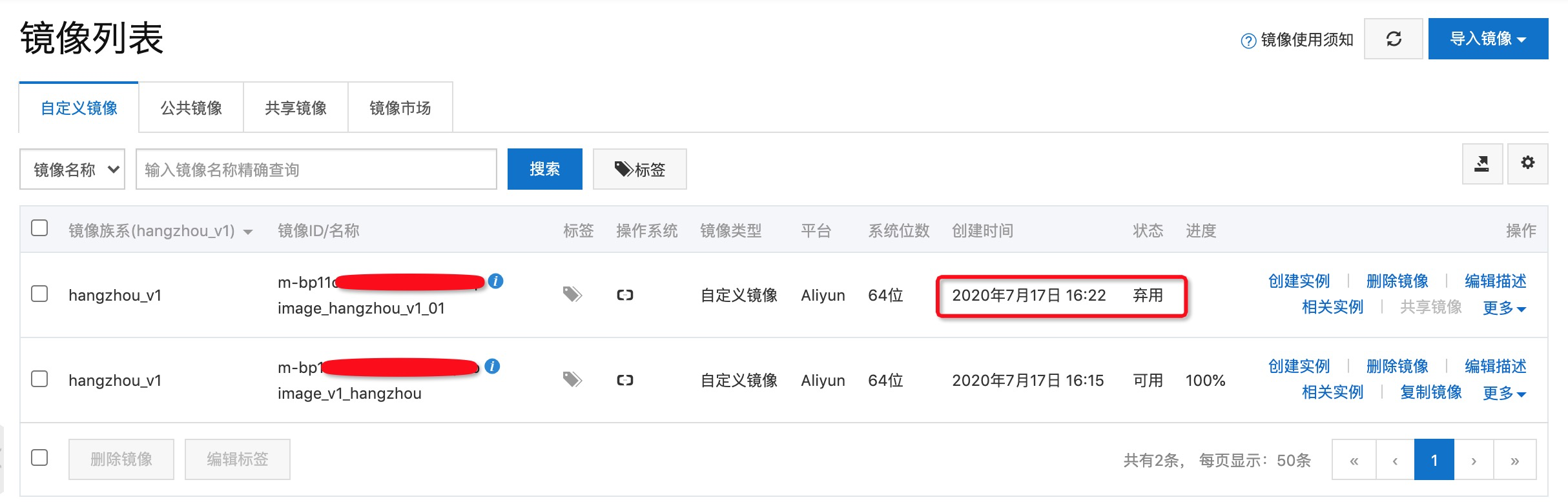The image size is (1568, 502).
Task: Click the tag icon for image_hangzhou_v1_01
Action: 572,295
